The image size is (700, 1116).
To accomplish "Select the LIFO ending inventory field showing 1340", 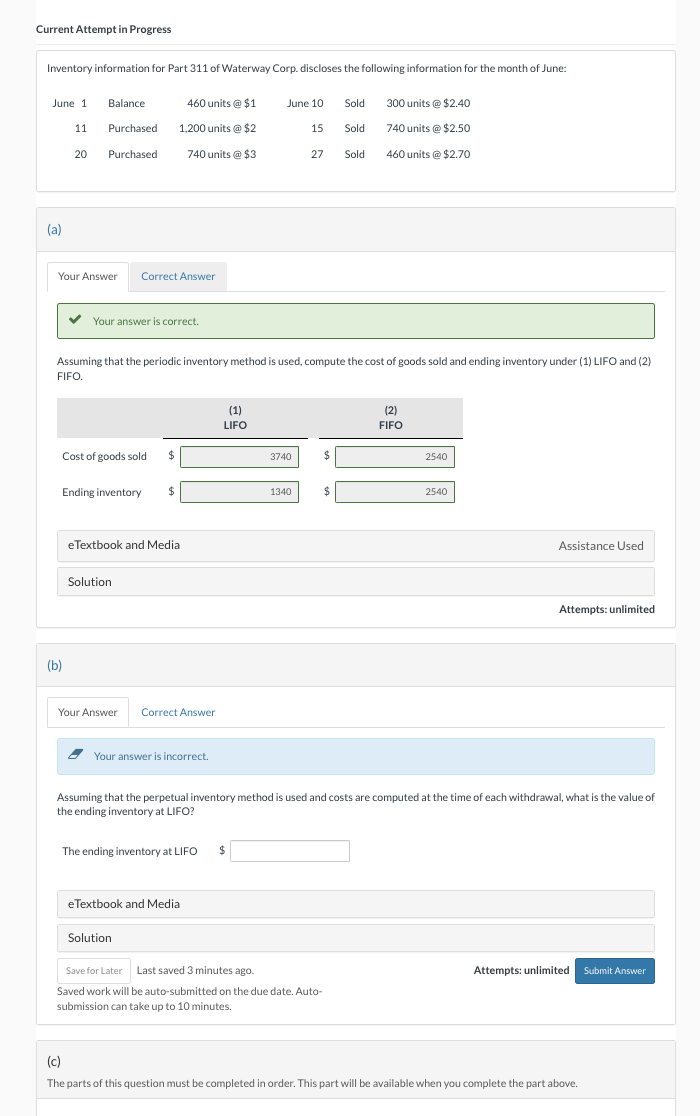I will pyautogui.click(x=239, y=492).
